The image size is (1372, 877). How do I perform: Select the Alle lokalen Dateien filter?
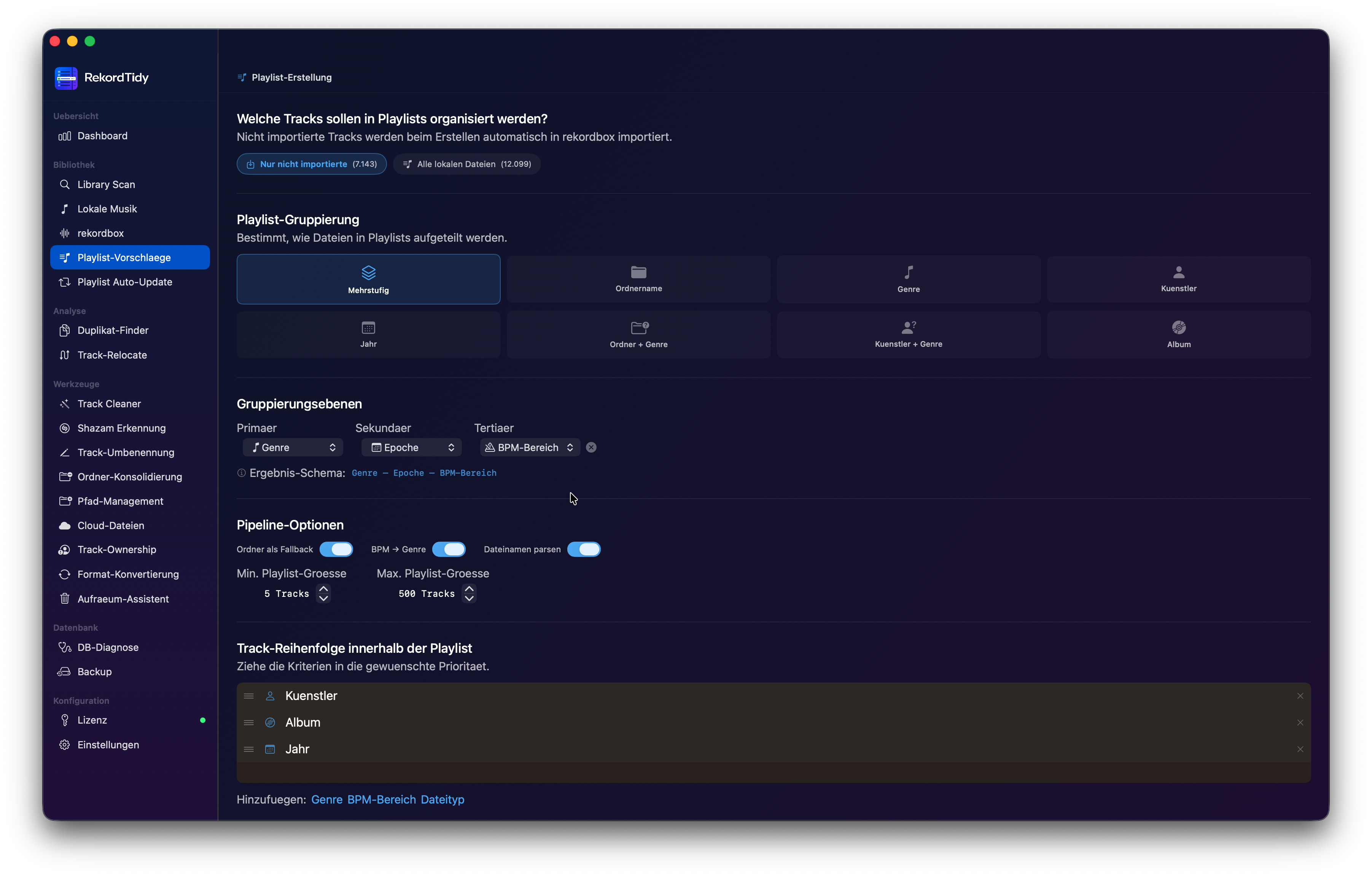(466, 164)
